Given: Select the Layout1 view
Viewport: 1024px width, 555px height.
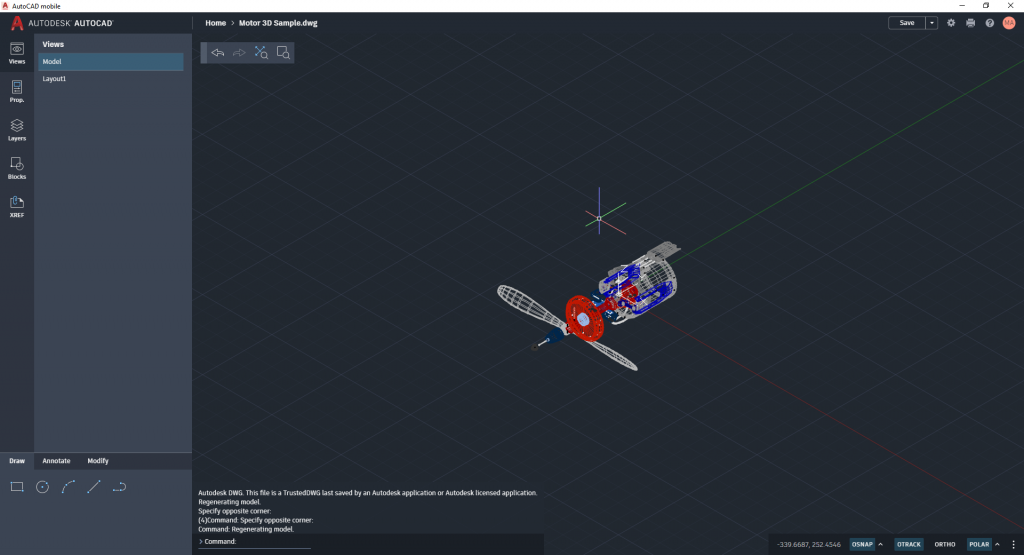Looking at the screenshot, I should (x=110, y=78).
